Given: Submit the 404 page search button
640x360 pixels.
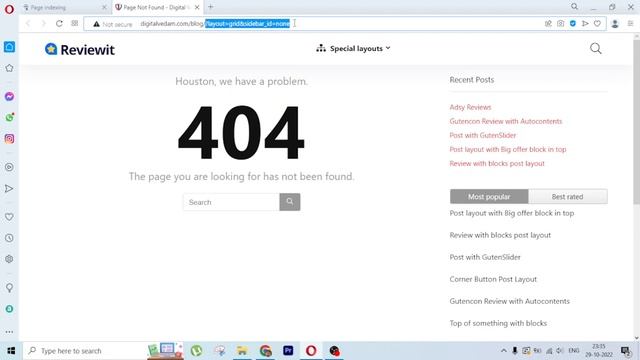Looking at the screenshot, I should (x=290, y=202).
